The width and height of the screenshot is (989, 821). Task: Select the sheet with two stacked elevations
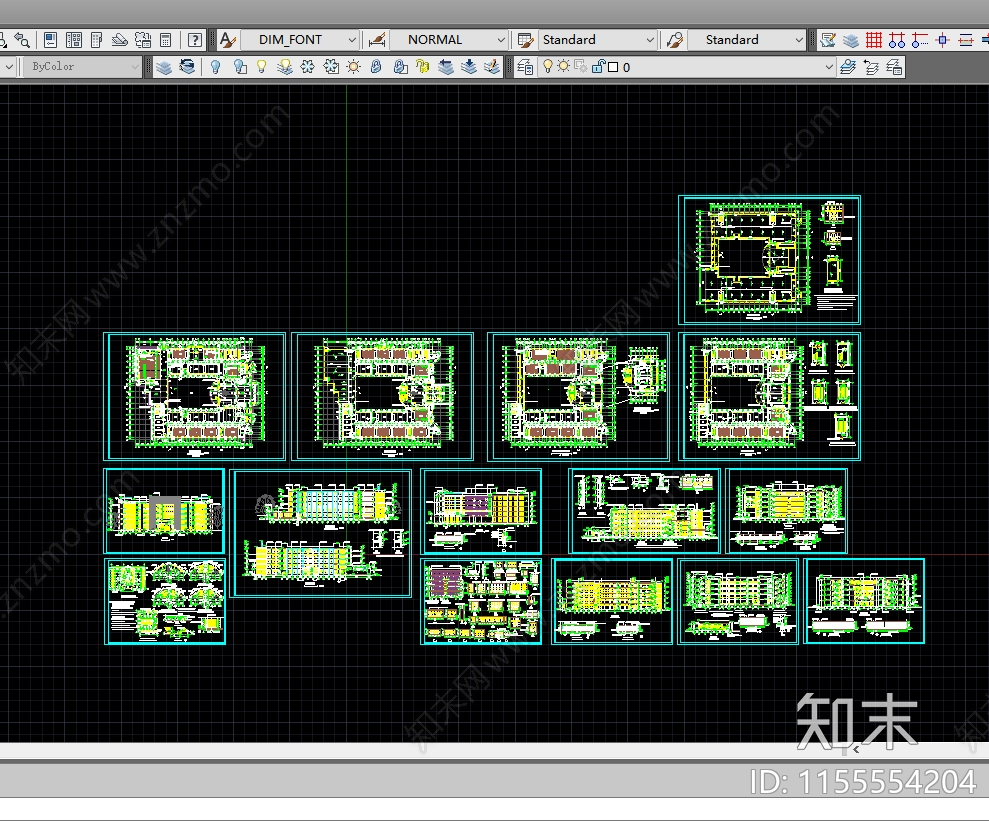(x=321, y=533)
